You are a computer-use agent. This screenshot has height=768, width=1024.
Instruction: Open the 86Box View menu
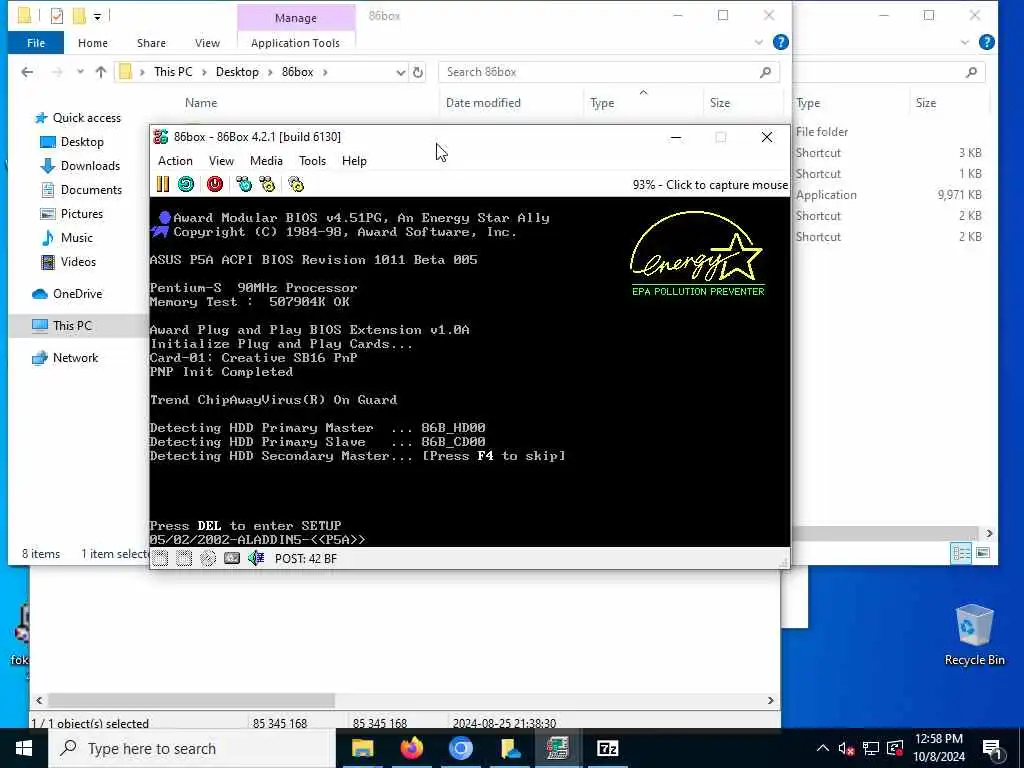pos(221,161)
